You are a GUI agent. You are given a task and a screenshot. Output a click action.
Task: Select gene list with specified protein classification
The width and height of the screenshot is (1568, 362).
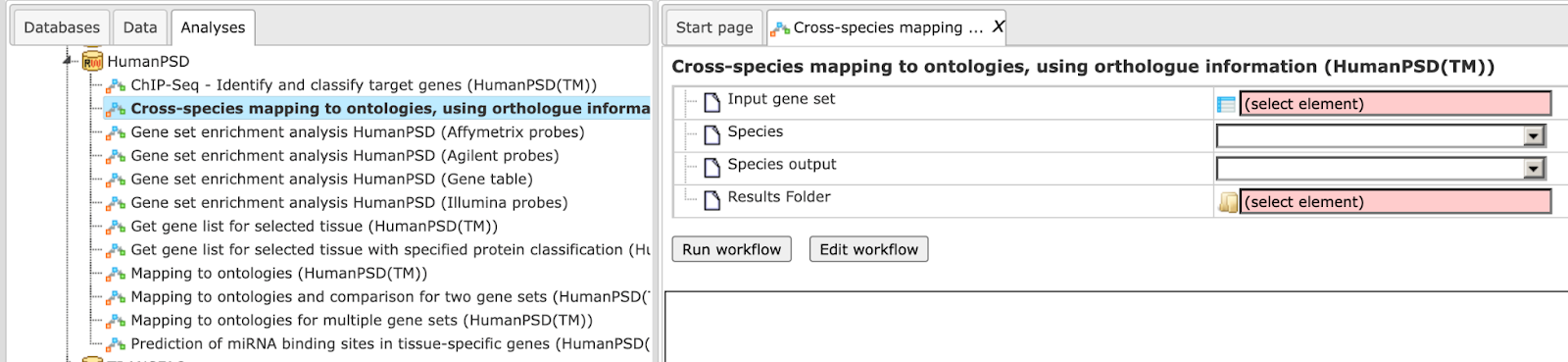(390, 250)
